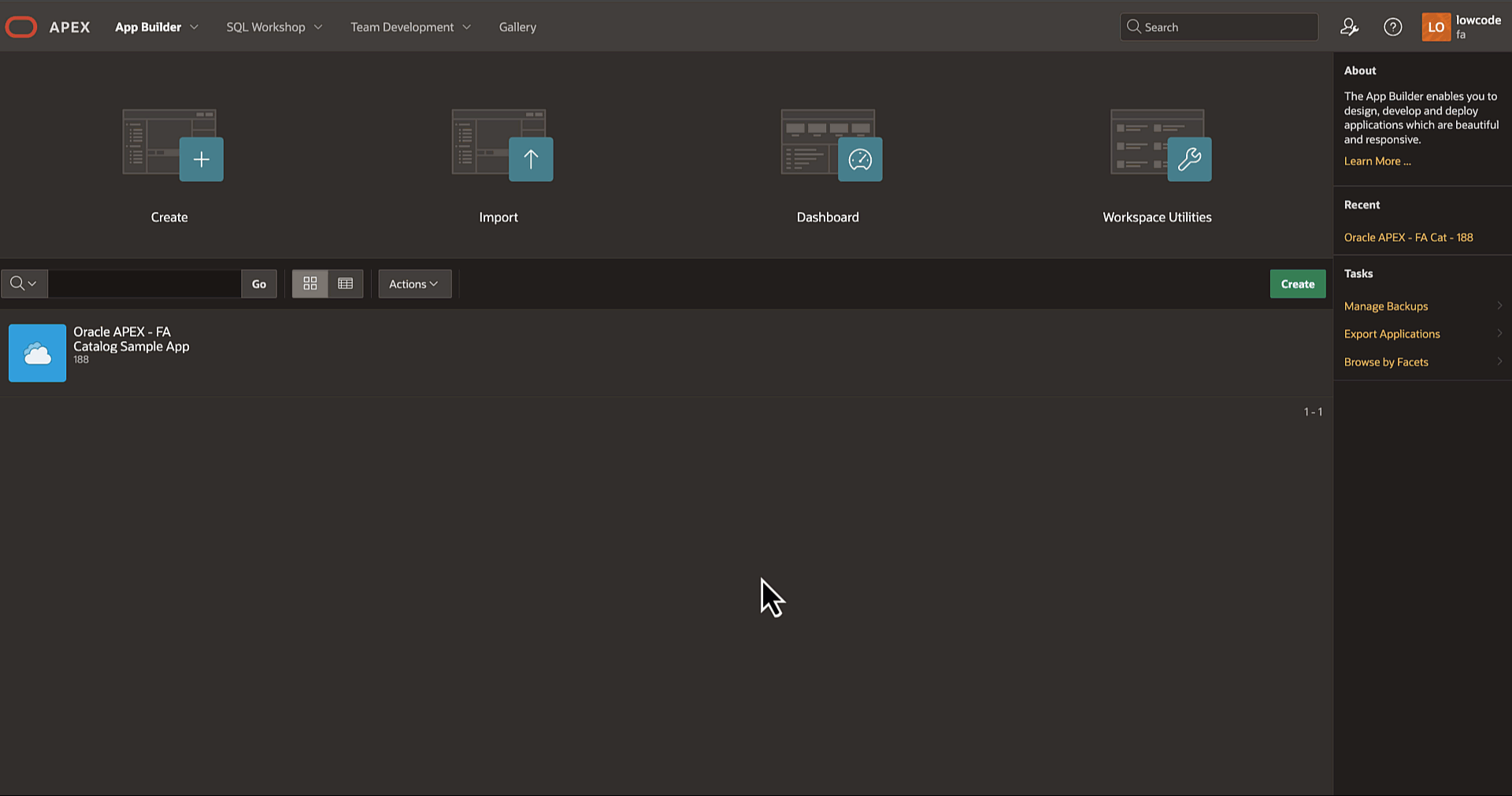Focus the application list search box
1512x796 pixels.
144,283
